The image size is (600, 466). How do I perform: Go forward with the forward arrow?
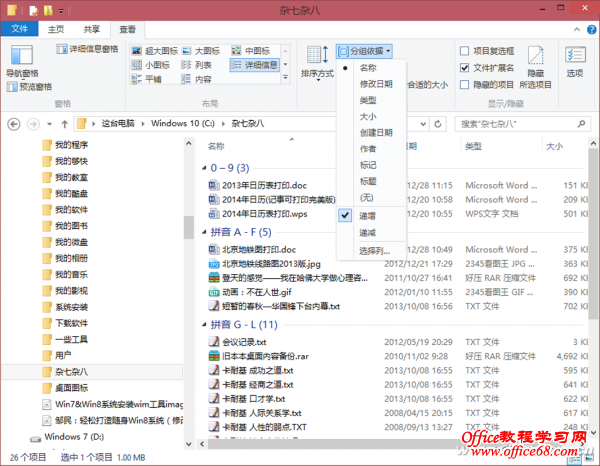tap(33, 124)
